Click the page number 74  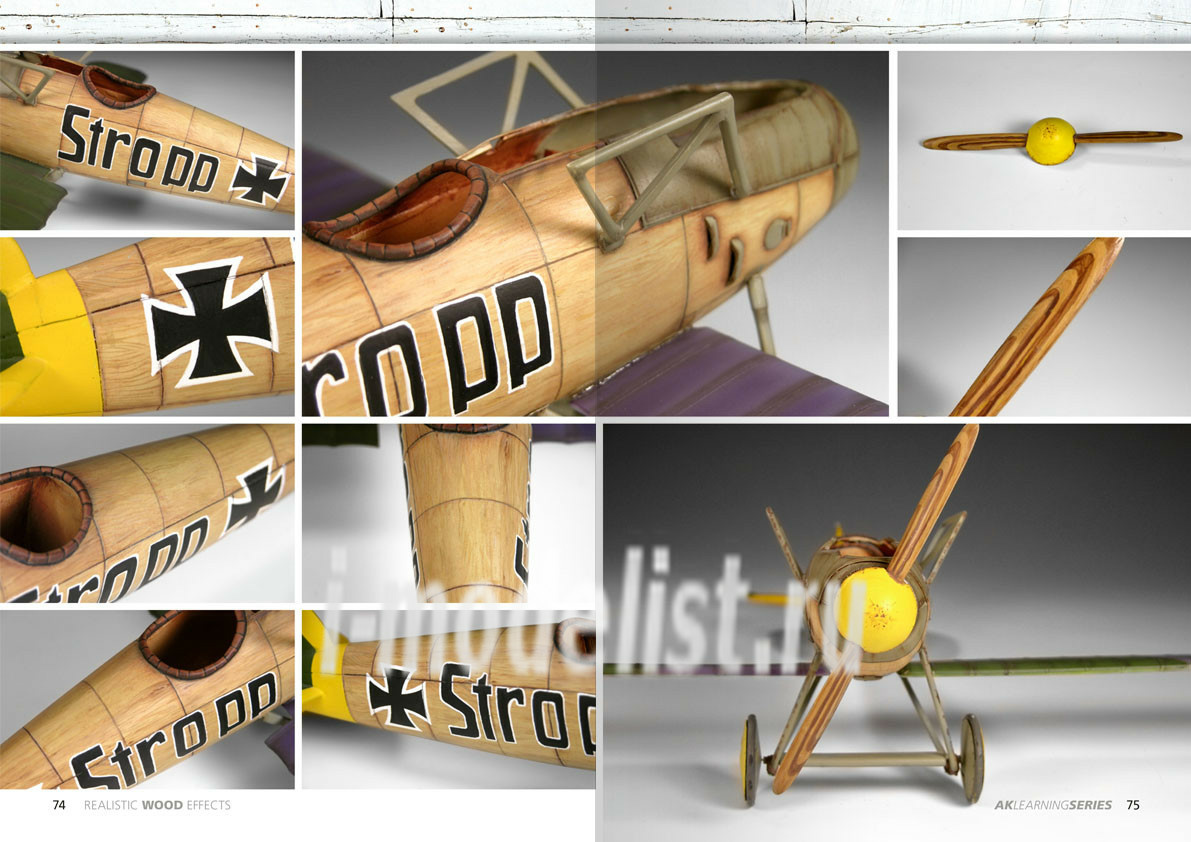pos(59,805)
